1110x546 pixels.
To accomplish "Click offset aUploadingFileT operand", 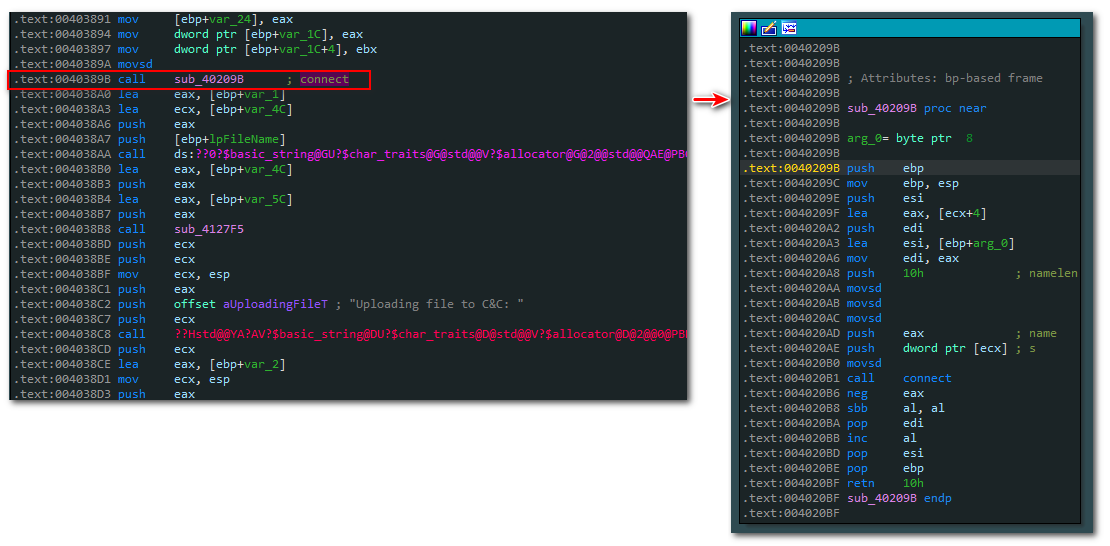I will (251, 304).
